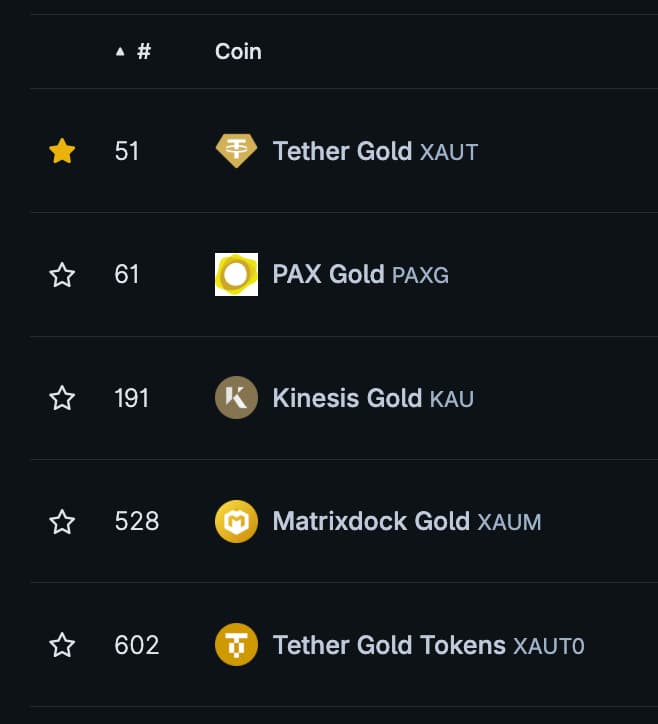Open the Tether Gold Tokens page
Image resolution: width=658 pixels, height=724 pixels.
[x=389, y=645]
